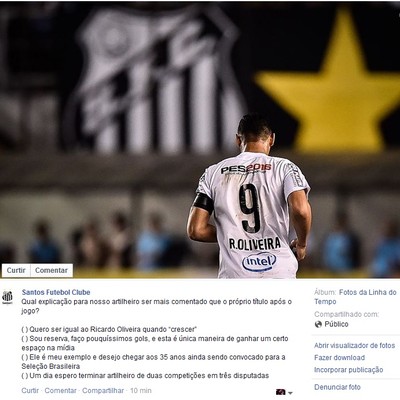Click the Compartilhado com label
Screen dimensions: 400x400
pos(347,314)
